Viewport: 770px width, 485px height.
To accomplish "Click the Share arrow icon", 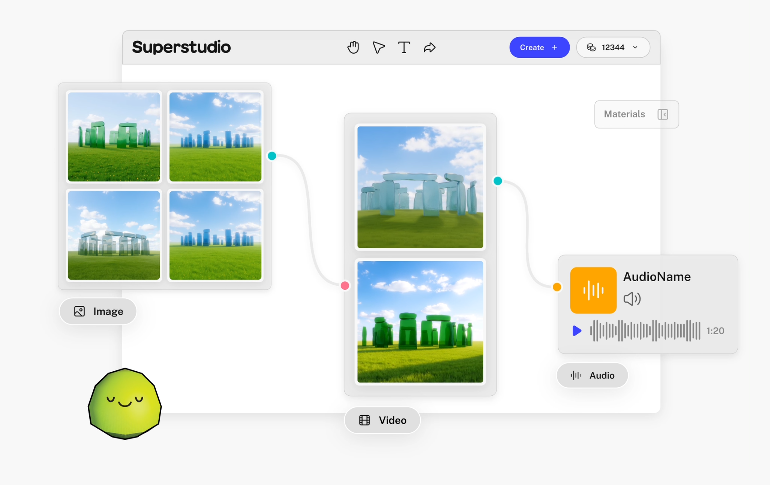I will click(x=430, y=47).
